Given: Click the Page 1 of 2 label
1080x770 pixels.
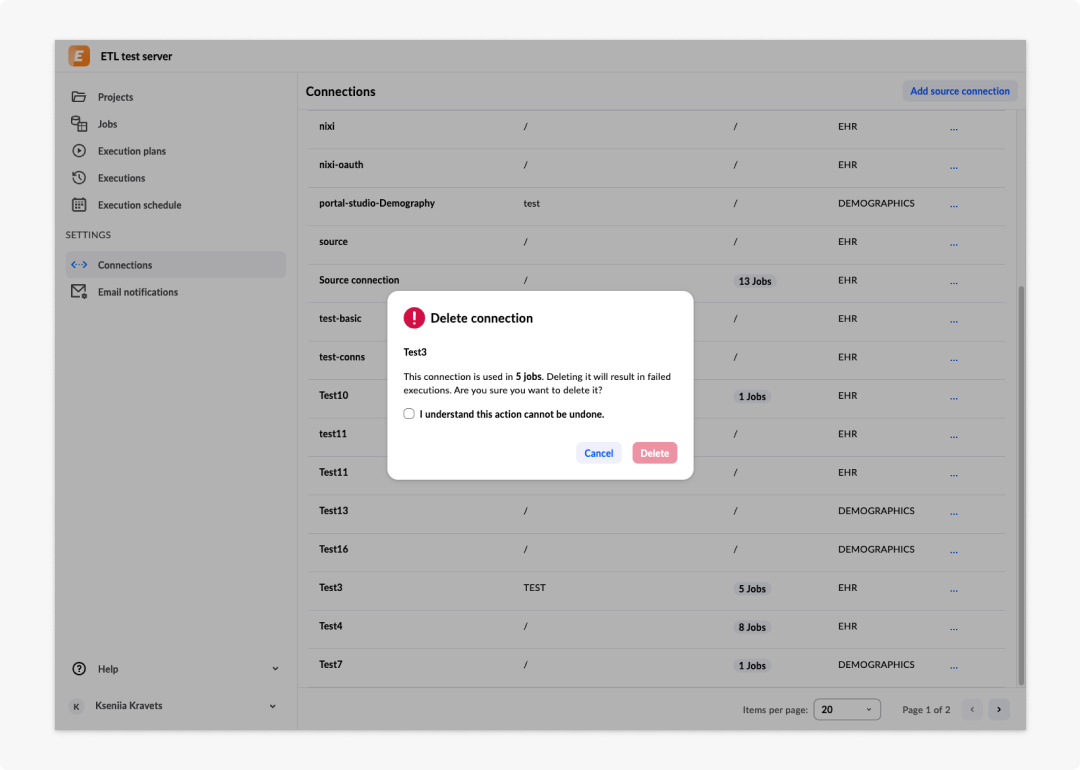Looking at the screenshot, I should (x=926, y=710).
